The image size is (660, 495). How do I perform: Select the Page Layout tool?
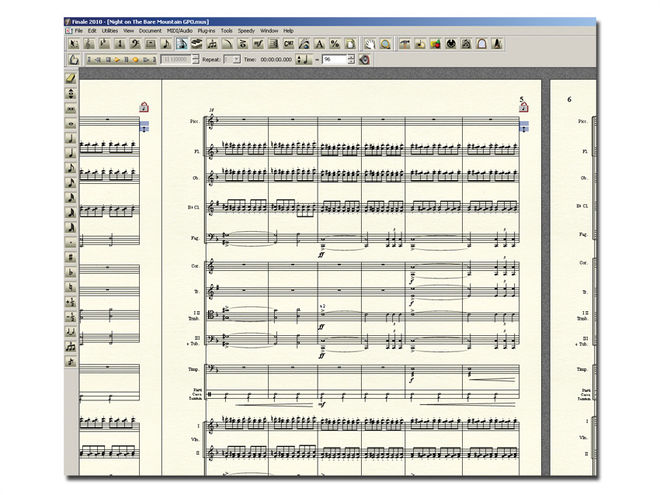tap(350, 44)
